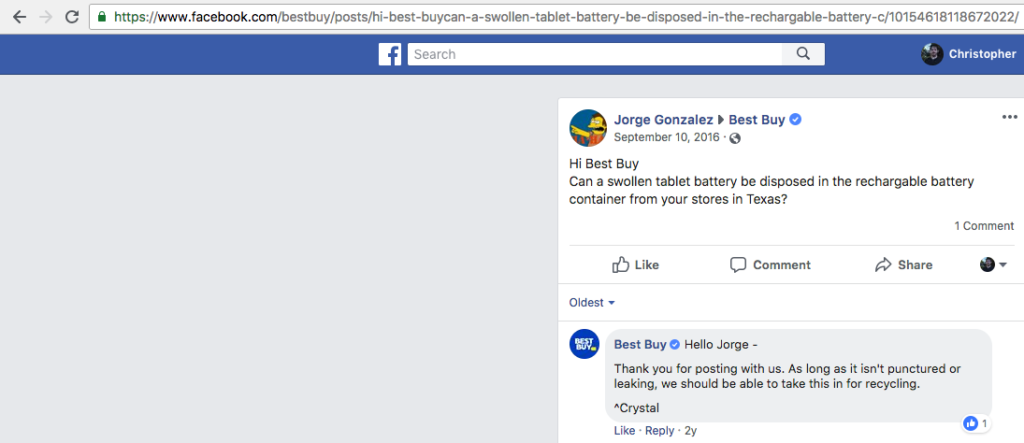The height and width of the screenshot is (443, 1024).
Task: Click the green secure padlock icon
Action: click(101, 17)
